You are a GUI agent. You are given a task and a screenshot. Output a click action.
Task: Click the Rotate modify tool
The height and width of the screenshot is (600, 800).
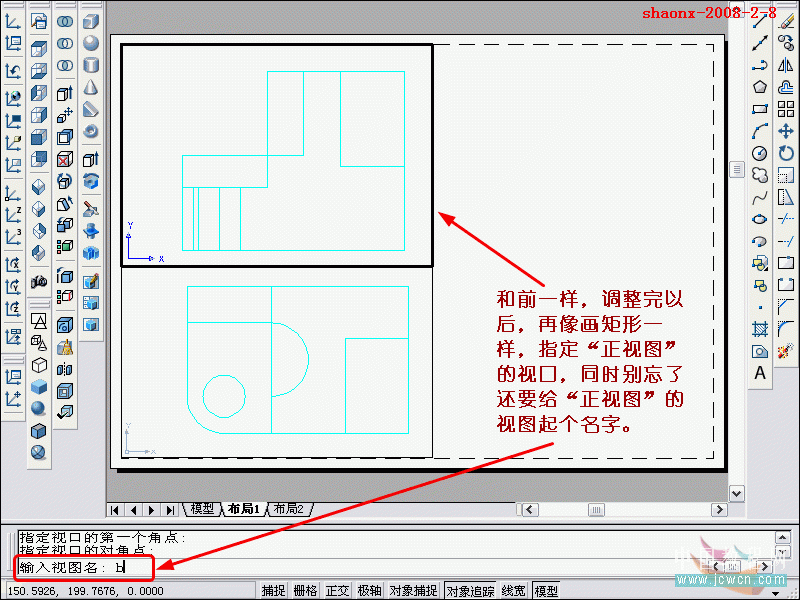[x=786, y=153]
